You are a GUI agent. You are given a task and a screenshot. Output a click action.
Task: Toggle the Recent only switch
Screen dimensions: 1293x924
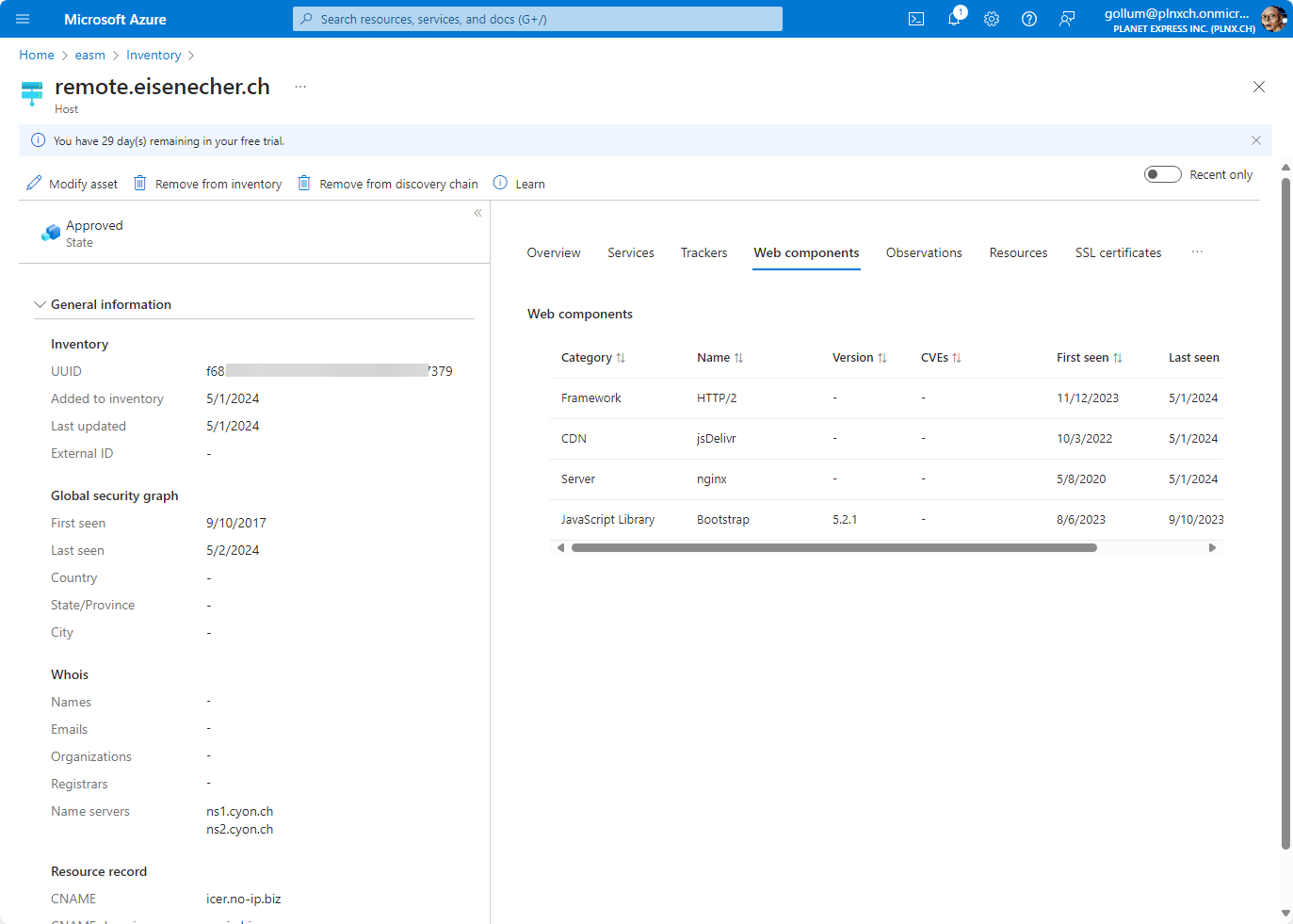click(1162, 174)
